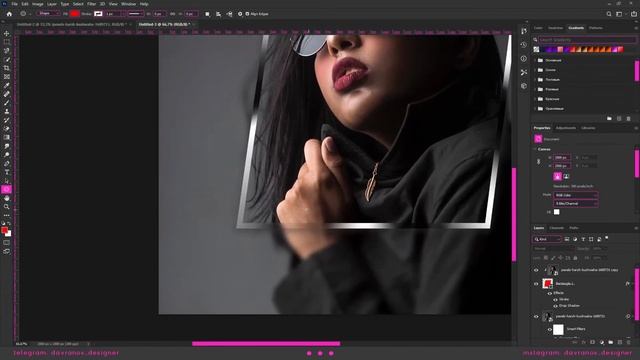Switch to the Channels tab
The image size is (640, 360).
tap(556, 228)
